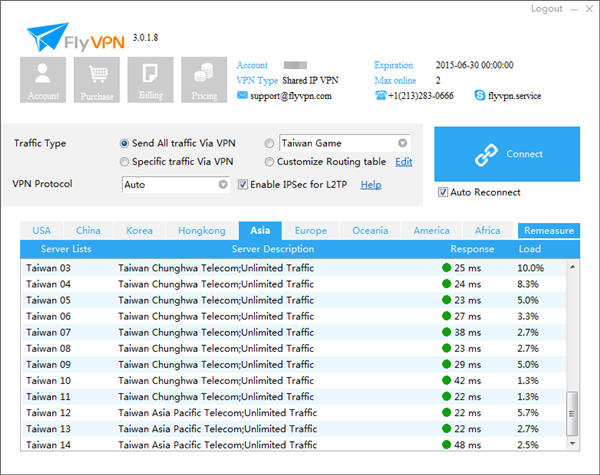Select the Taiwan 10 server row

tap(293, 380)
